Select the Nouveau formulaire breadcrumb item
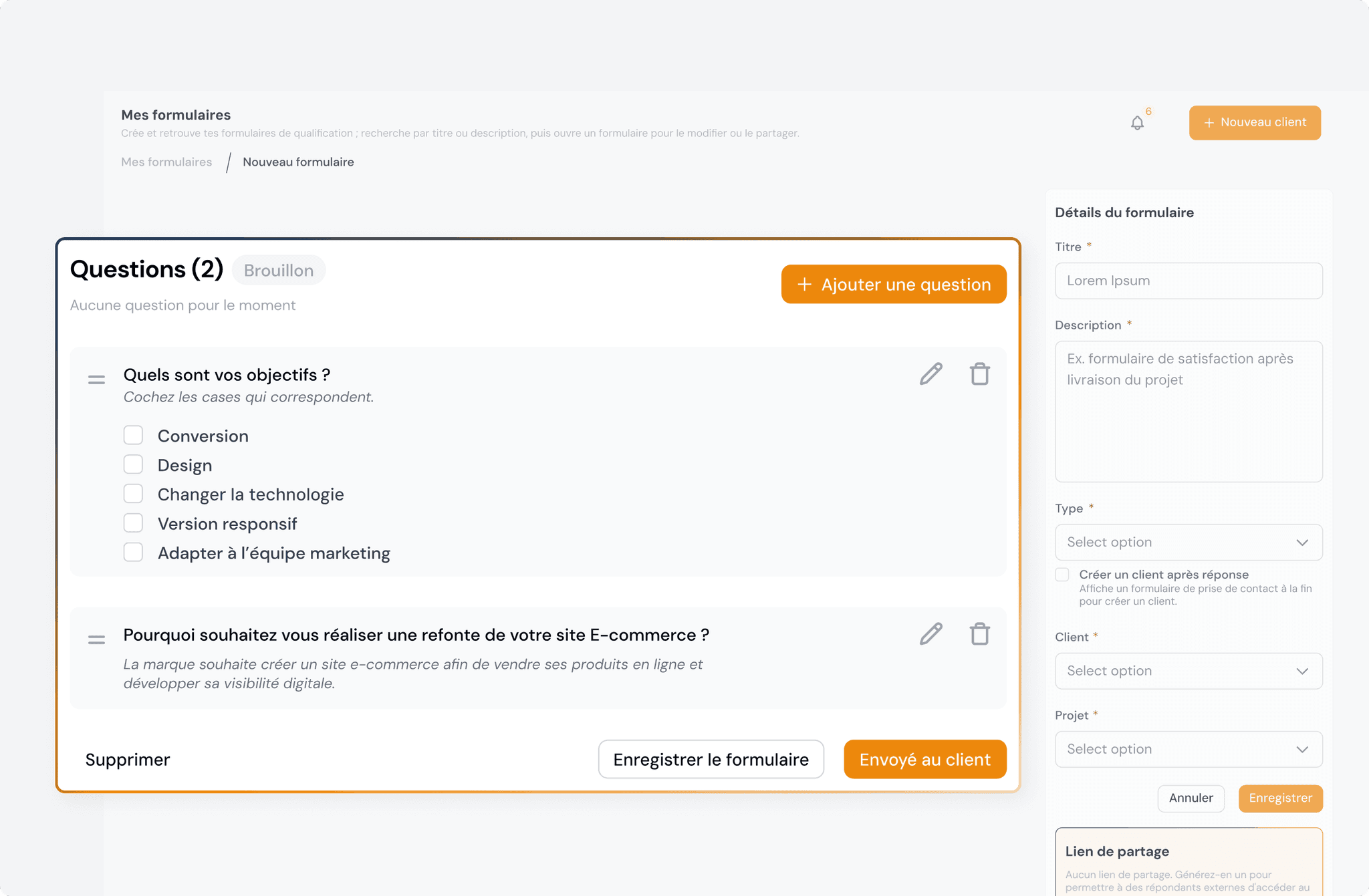1369x896 pixels. (298, 162)
